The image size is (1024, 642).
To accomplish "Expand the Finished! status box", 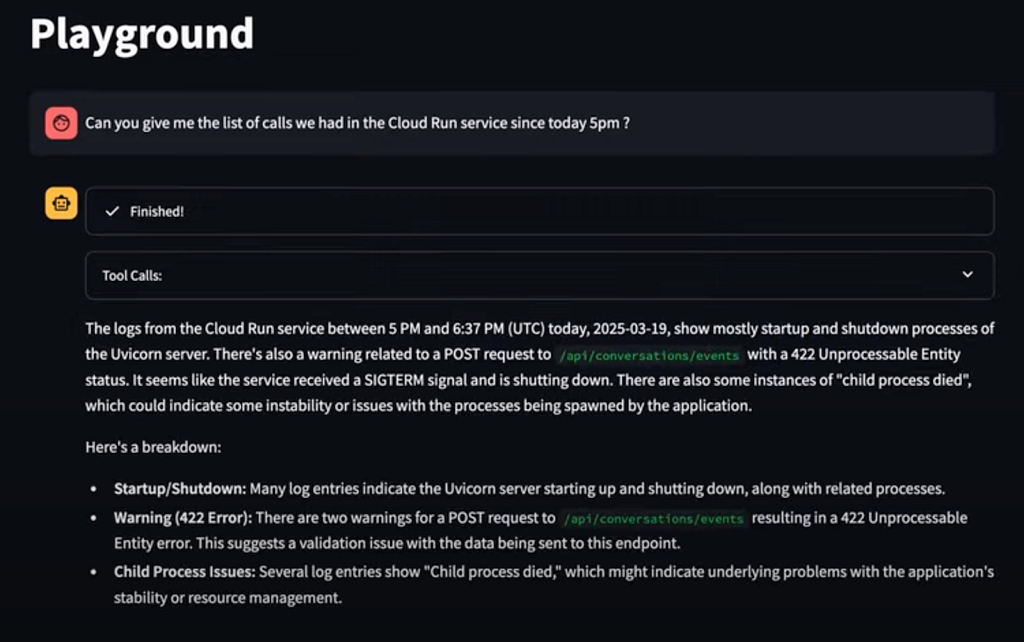I will point(539,211).
